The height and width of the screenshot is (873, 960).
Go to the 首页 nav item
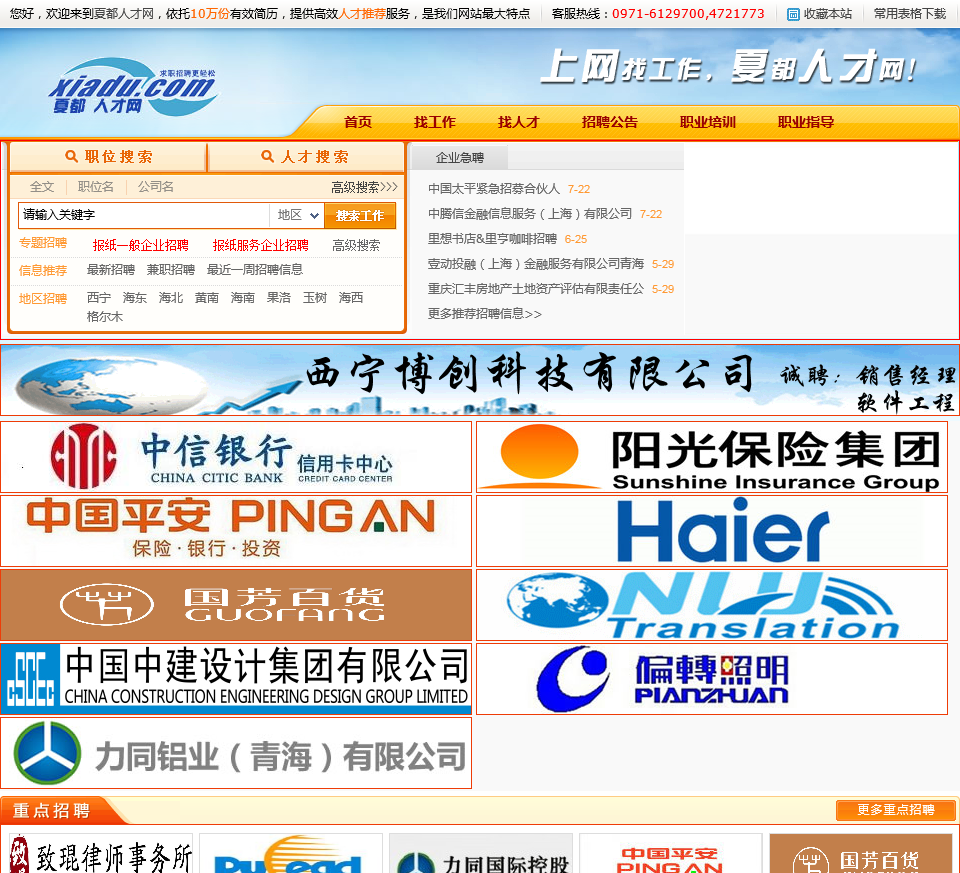(x=358, y=122)
